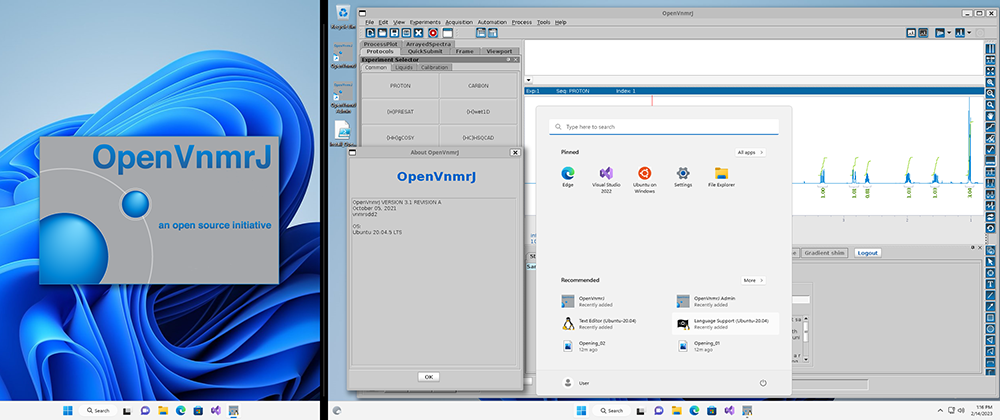
Task: Open dropdown arrow beside the spectrum toolbar icon
Action: coord(969,33)
